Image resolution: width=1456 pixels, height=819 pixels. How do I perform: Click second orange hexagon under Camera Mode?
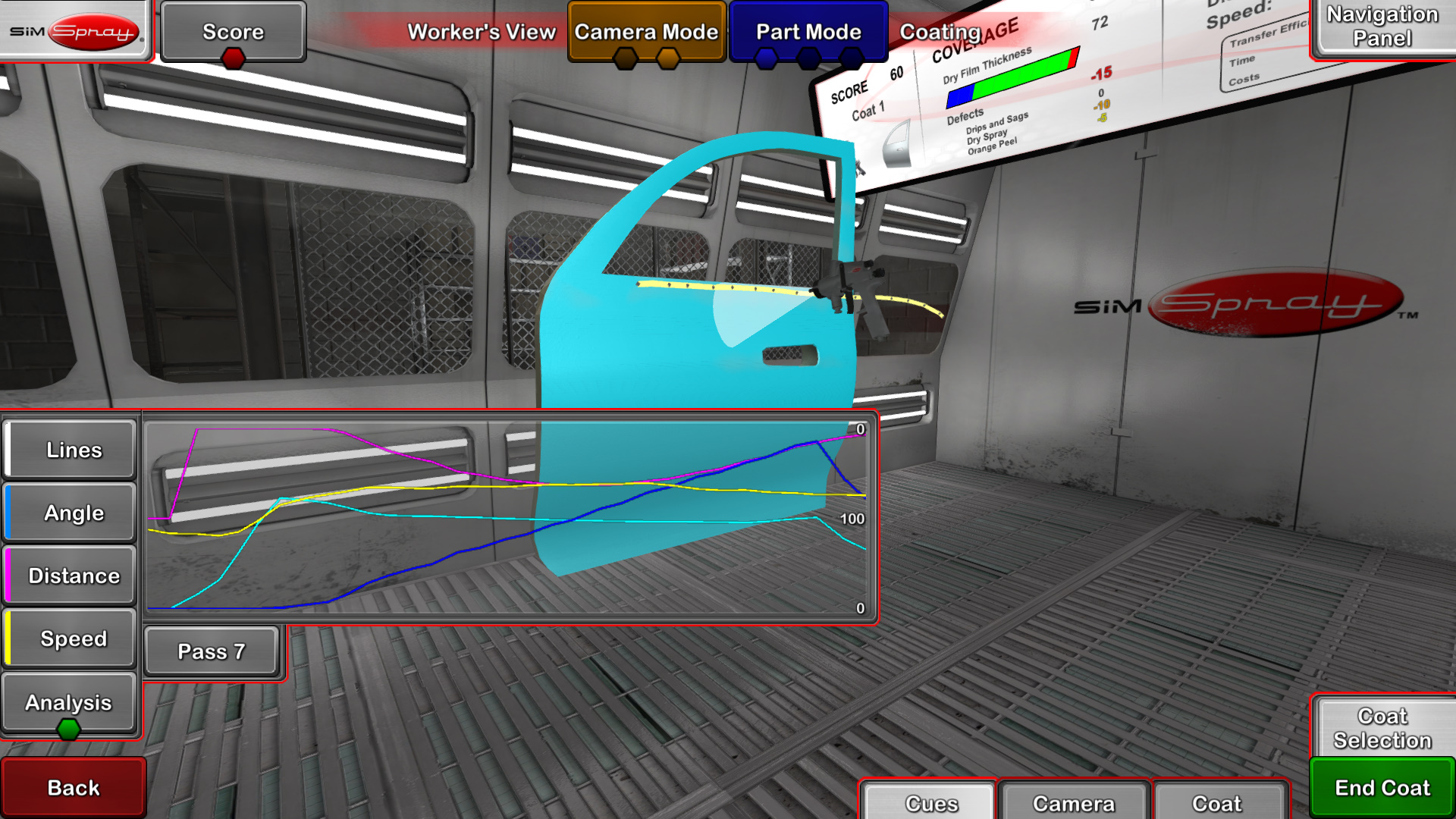668,58
